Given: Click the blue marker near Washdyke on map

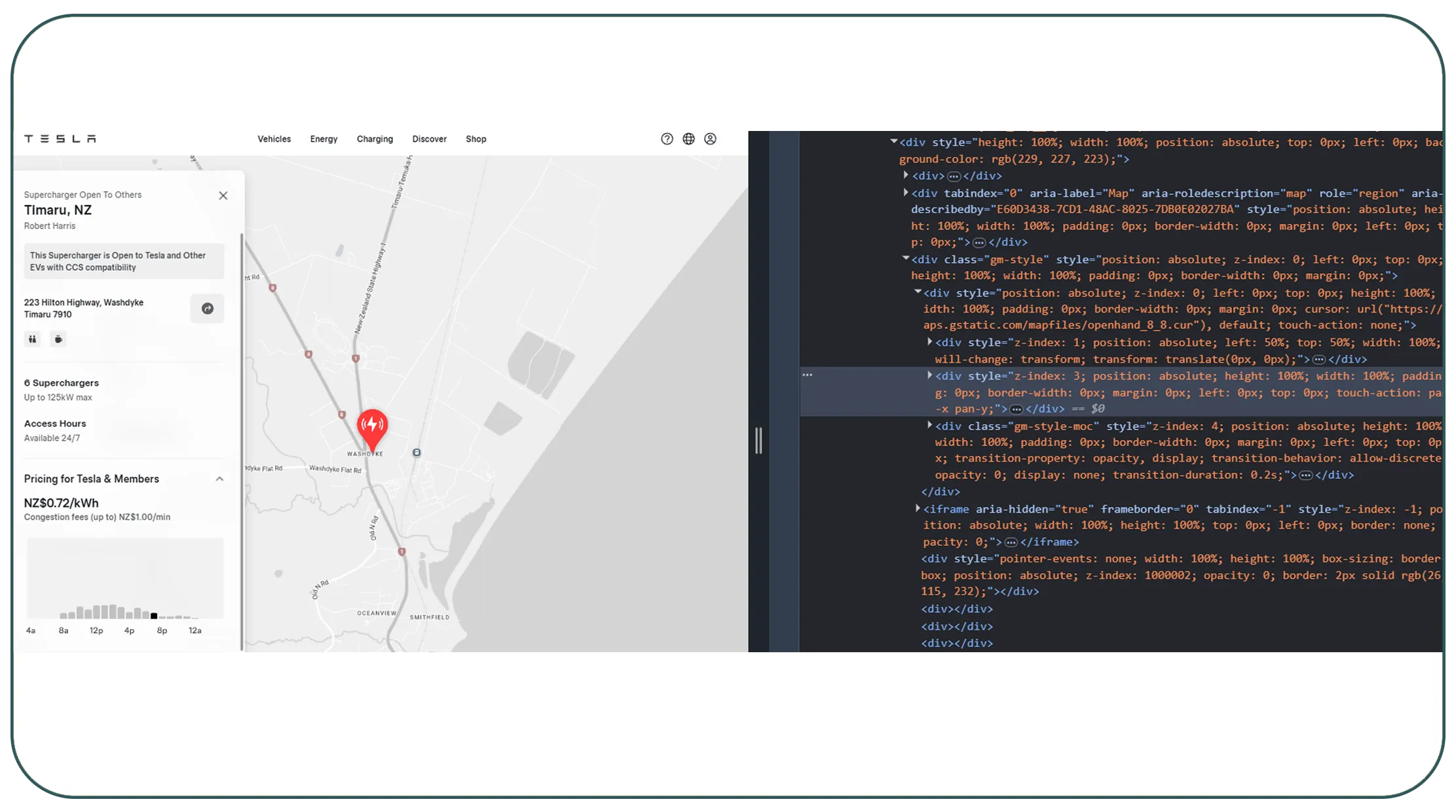Looking at the screenshot, I should pyautogui.click(x=417, y=452).
